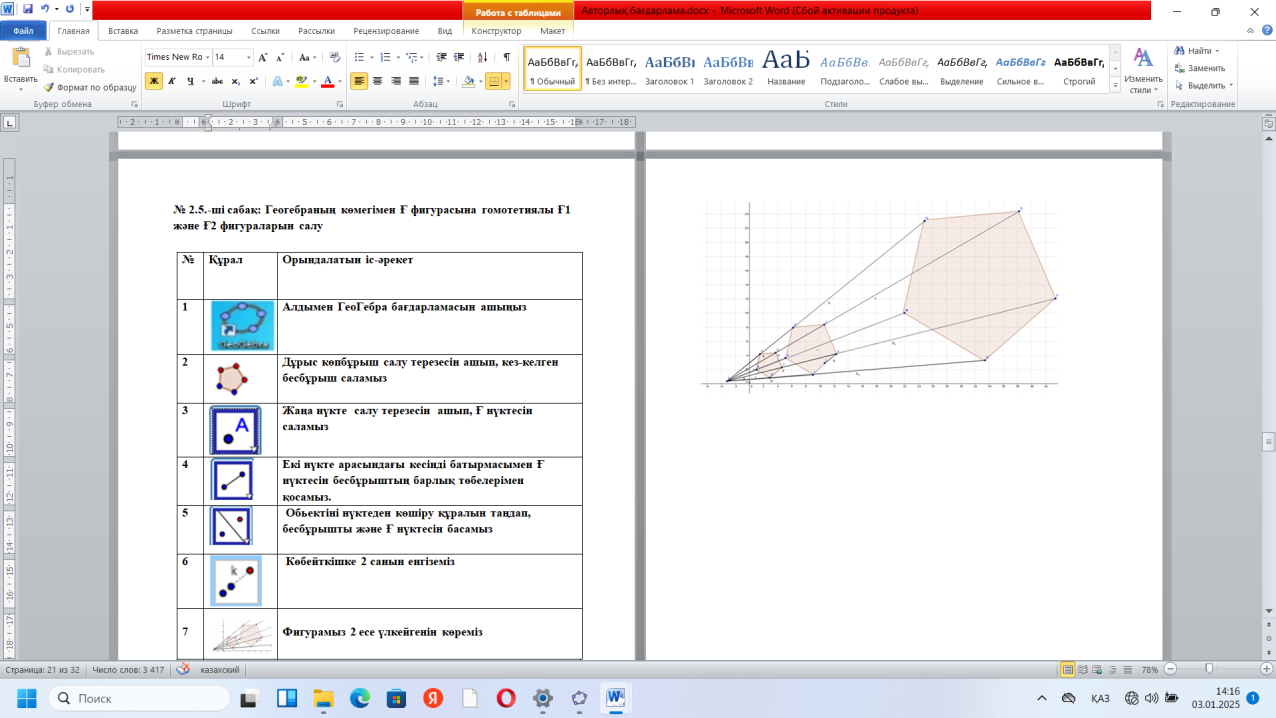Click the grow font size icon
1276x718 pixels.
(x=263, y=57)
